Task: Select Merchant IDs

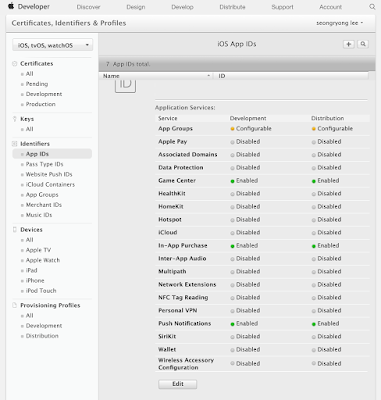Action: click(44, 205)
